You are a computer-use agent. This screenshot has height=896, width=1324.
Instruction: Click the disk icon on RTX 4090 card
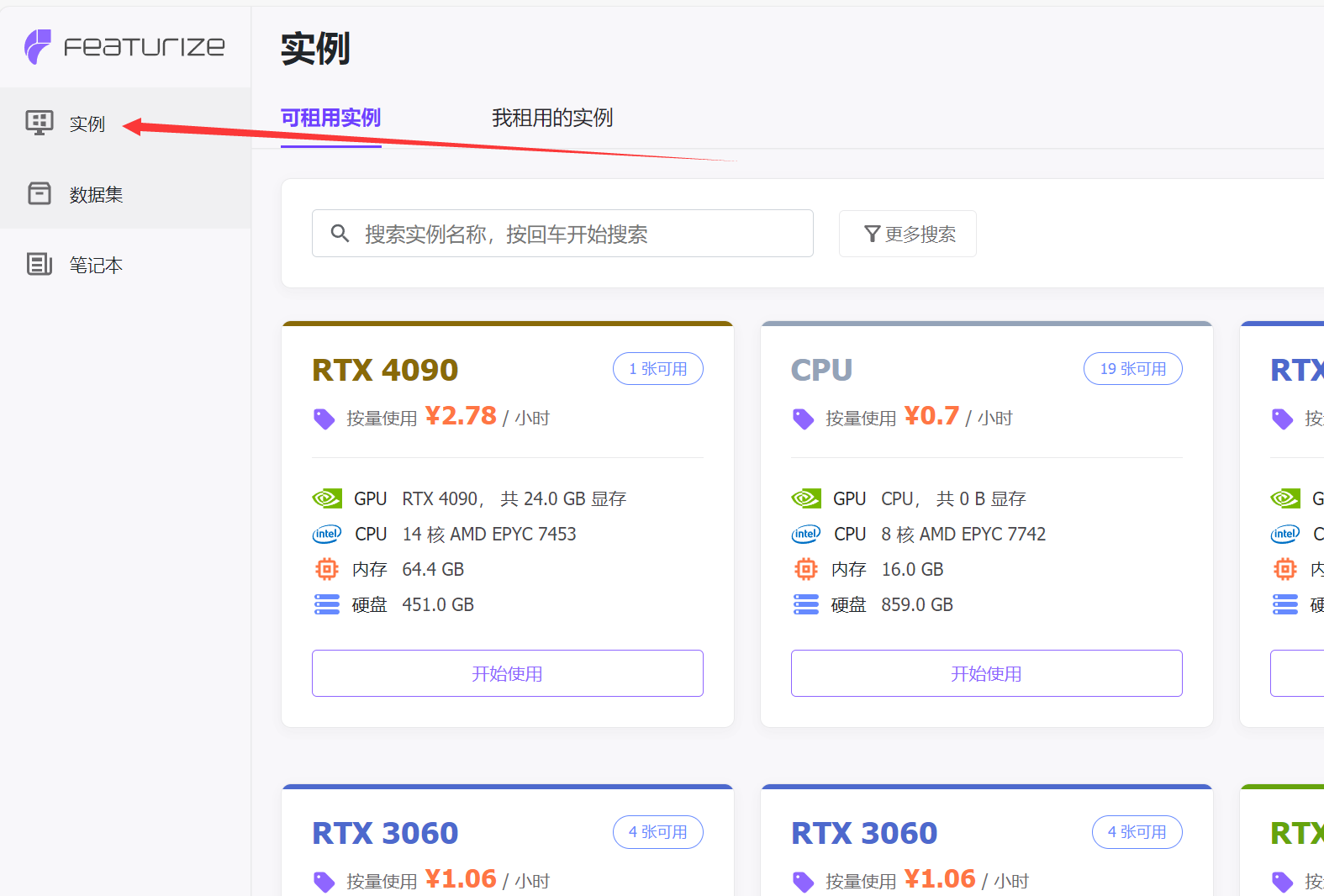(327, 604)
